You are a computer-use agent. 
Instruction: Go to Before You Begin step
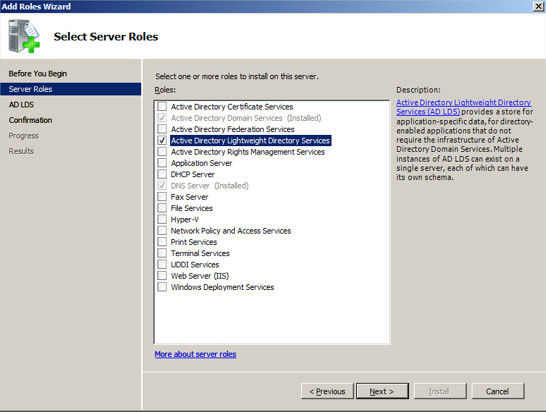[38, 73]
